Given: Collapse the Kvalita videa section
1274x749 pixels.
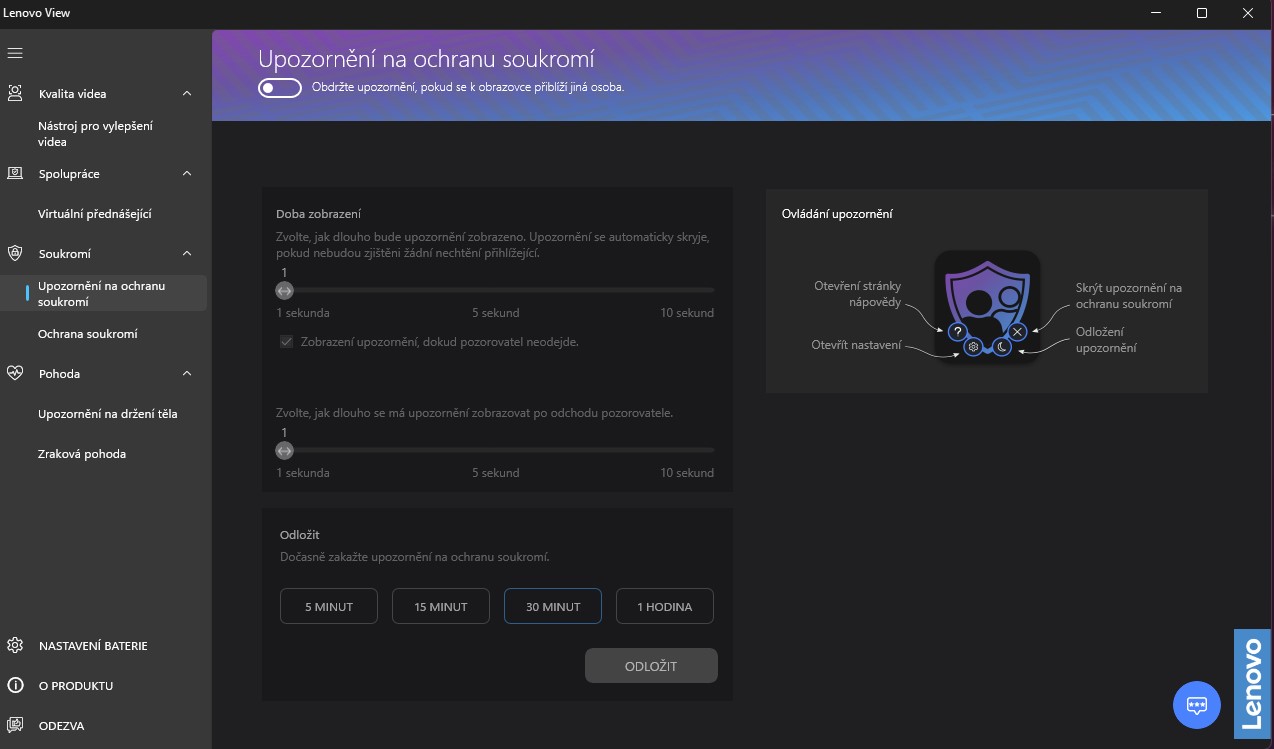Looking at the screenshot, I should pyautogui.click(x=187, y=93).
